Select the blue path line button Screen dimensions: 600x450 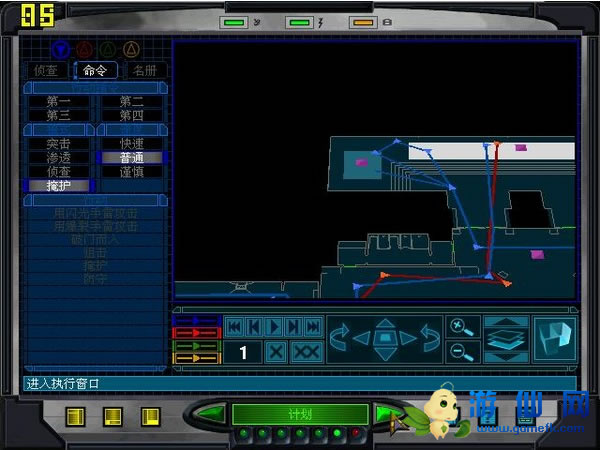197,321
